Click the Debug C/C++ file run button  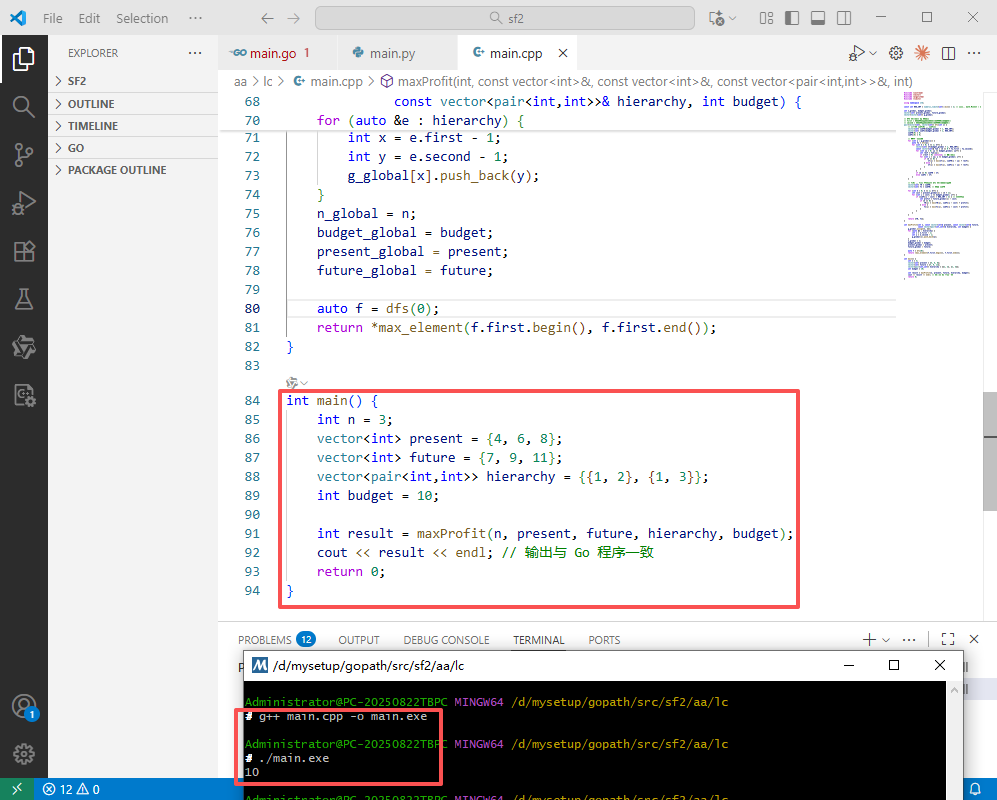click(856, 53)
